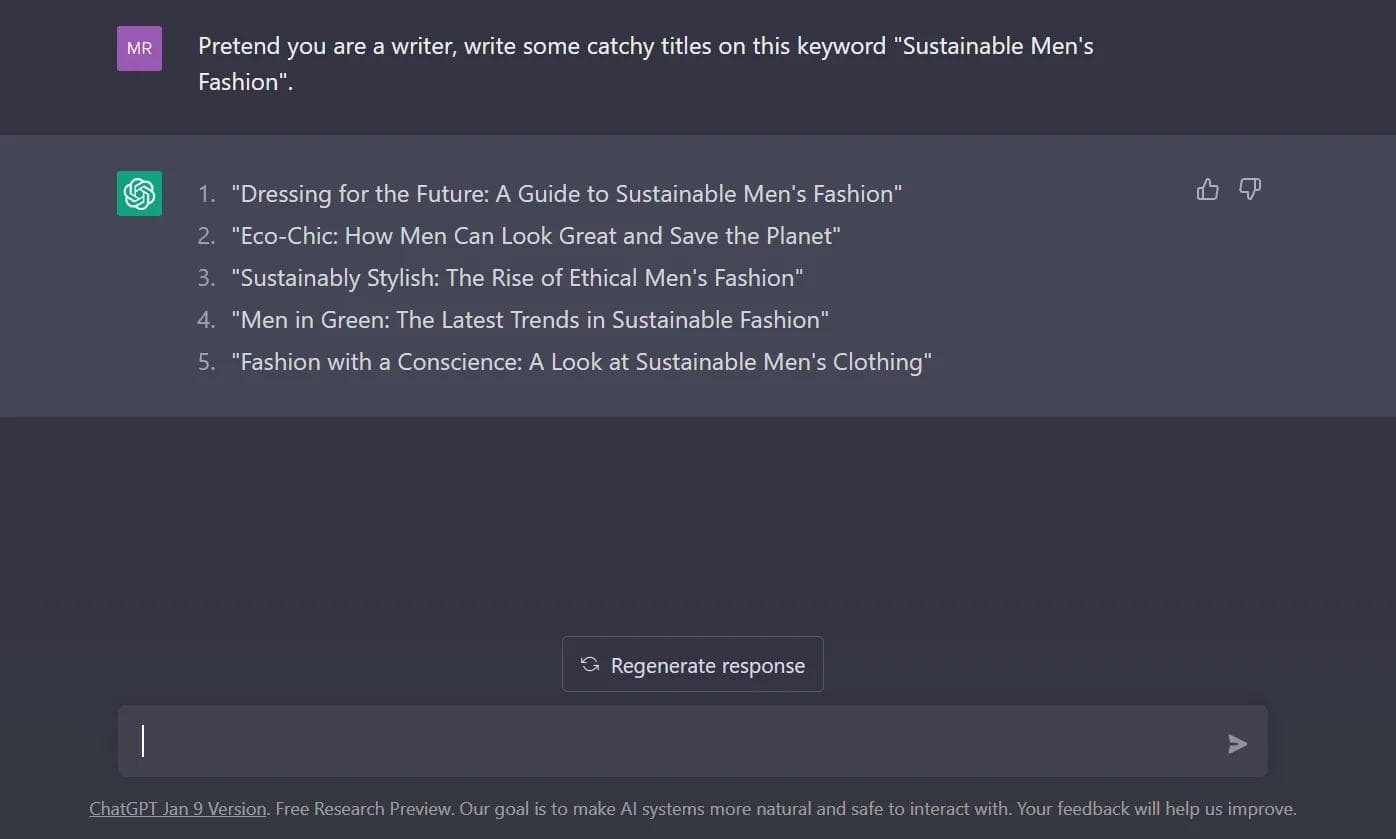Click the "Men in Green" title line
Screen dimensions: 1396x839
click(x=530, y=320)
